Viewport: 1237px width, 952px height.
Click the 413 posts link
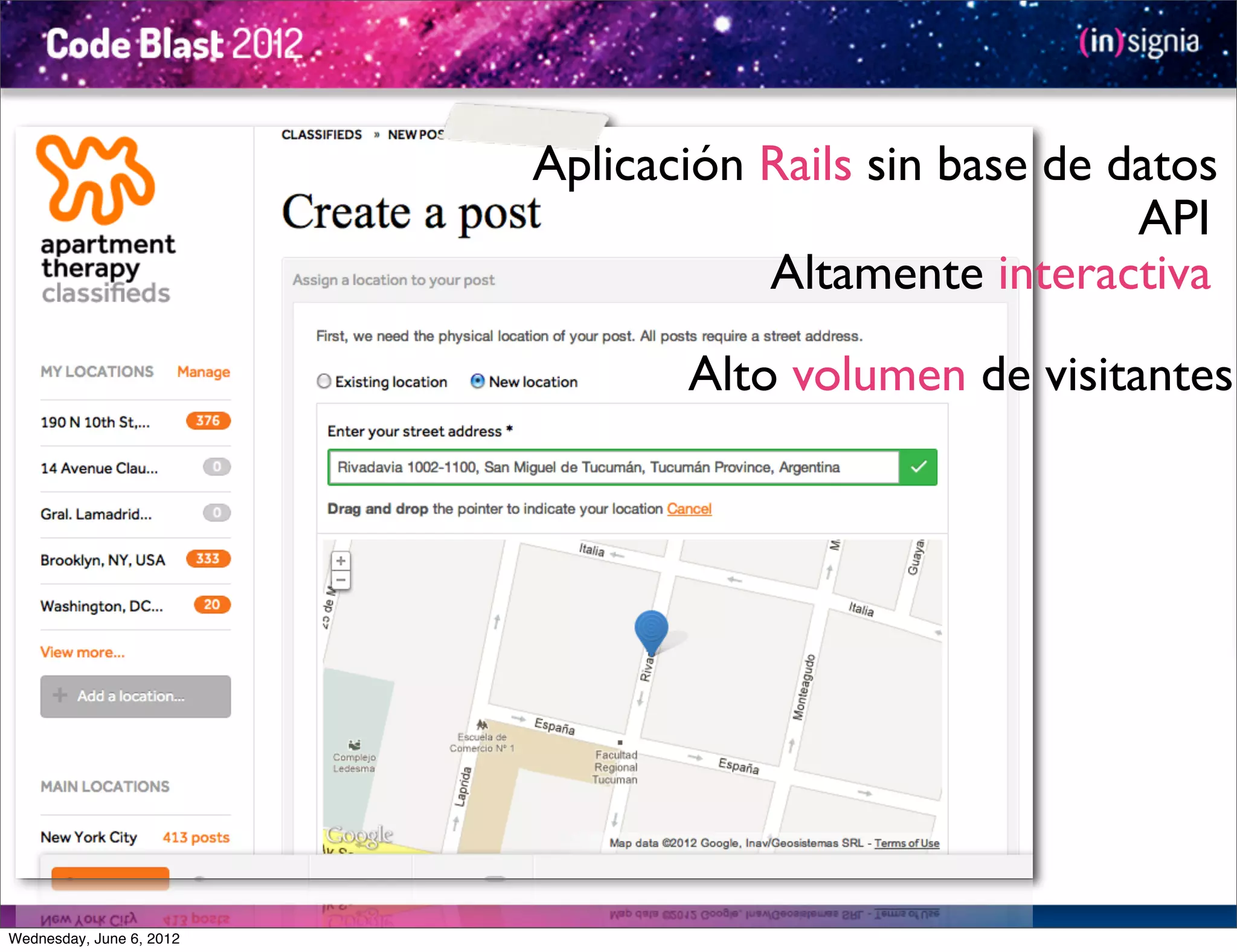(x=196, y=837)
